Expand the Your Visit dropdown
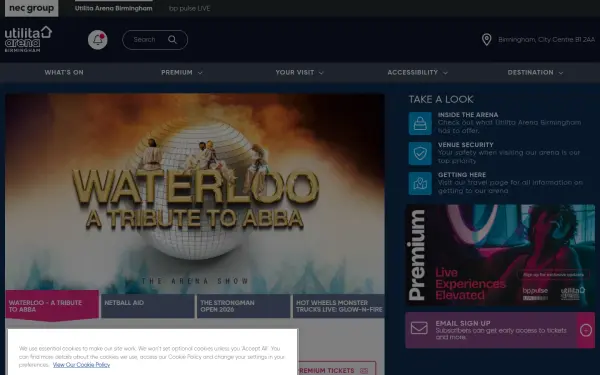This screenshot has width=600, height=375. click(299, 72)
